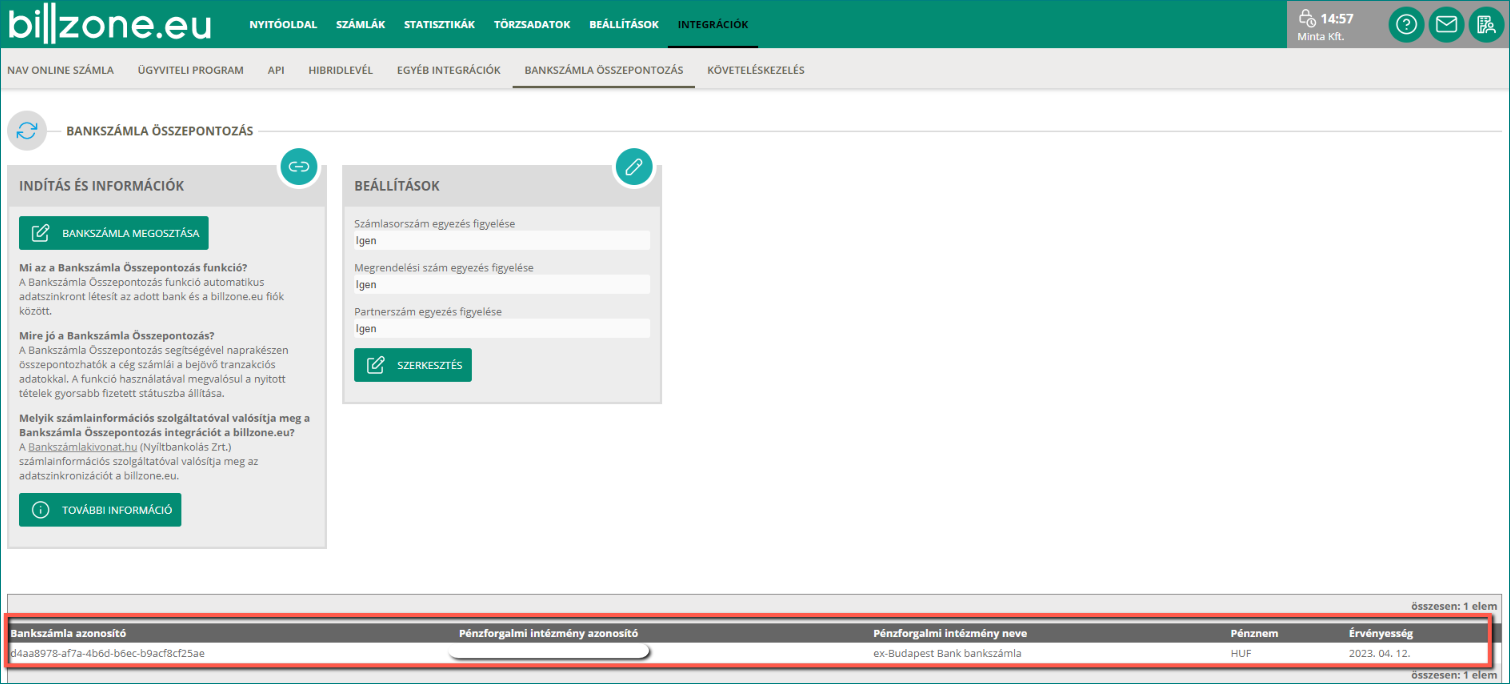Open the messages envelope icon

tap(1446, 24)
